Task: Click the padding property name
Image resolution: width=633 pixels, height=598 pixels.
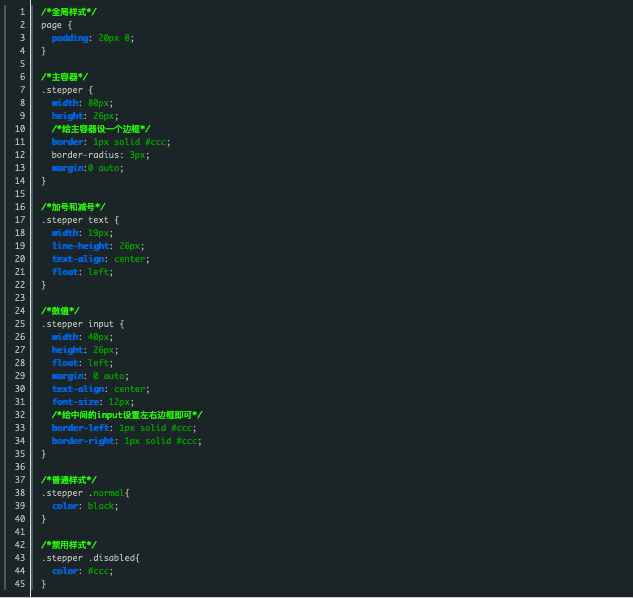Action: pyautogui.click(x=70, y=37)
